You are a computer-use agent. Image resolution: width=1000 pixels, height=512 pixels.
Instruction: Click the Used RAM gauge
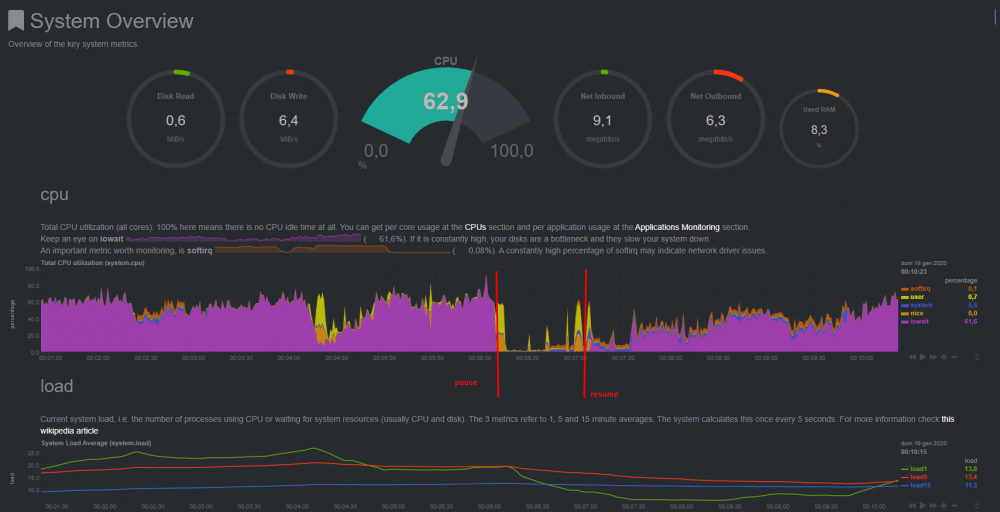[819, 129]
